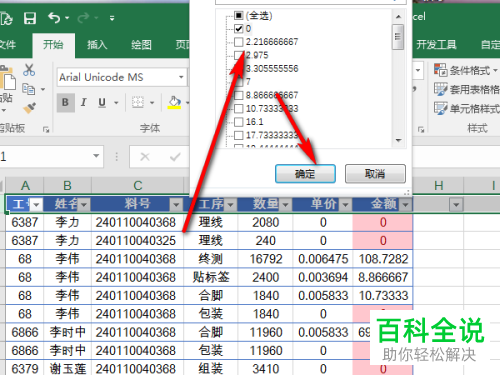
Task: Click the 确定 (OK) button
Action: [x=305, y=174]
